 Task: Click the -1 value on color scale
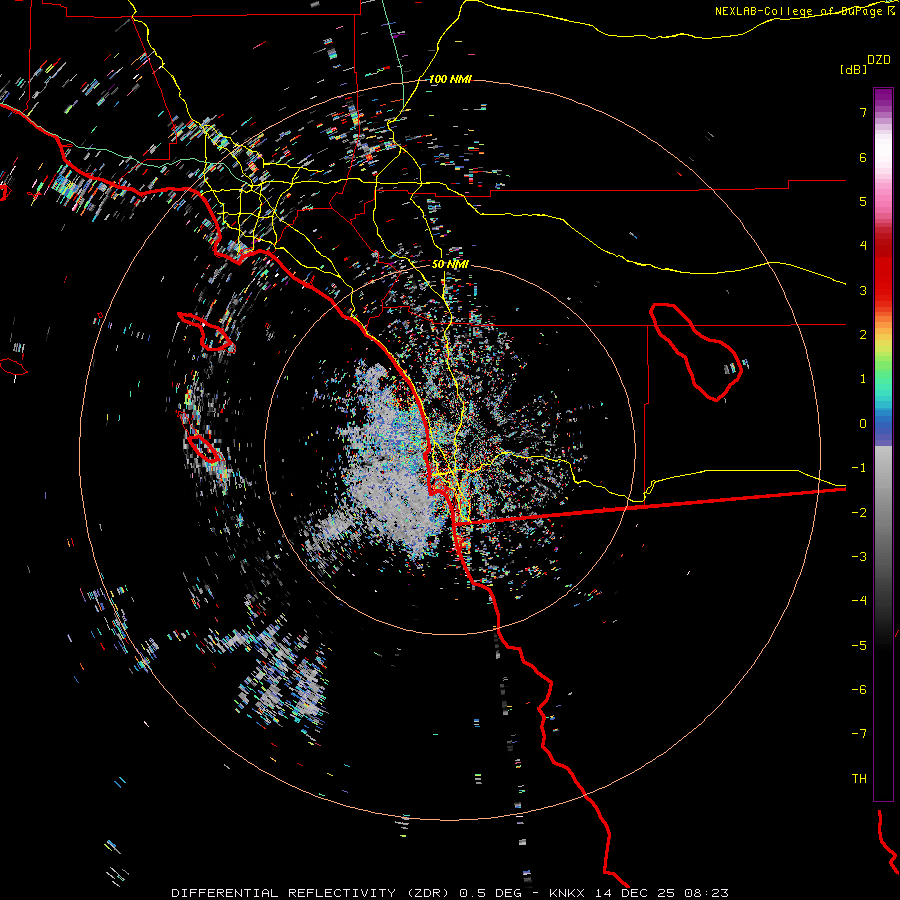click(859, 468)
